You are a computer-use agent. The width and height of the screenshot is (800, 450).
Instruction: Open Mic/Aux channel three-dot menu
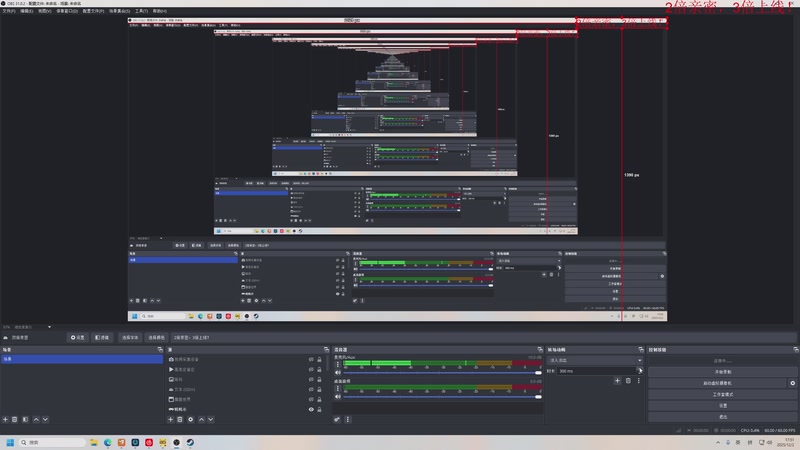coord(337,364)
